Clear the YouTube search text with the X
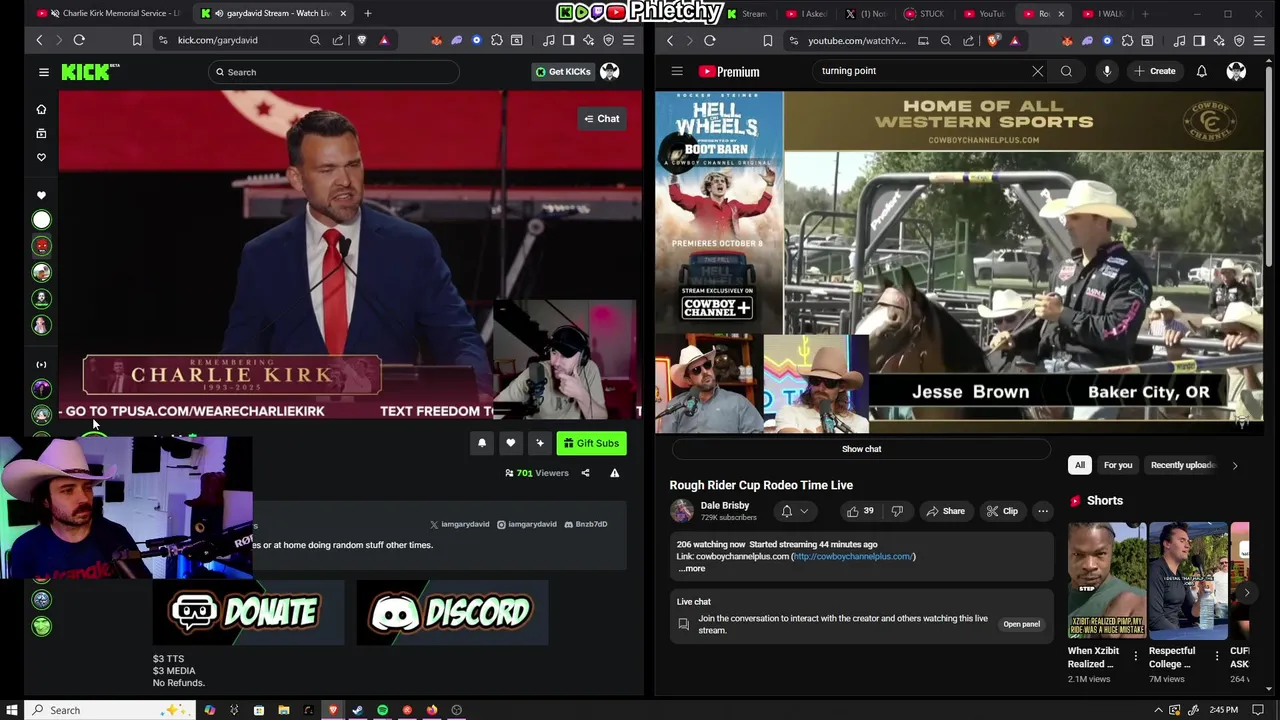Image resolution: width=1280 pixels, height=720 pixels. tap(1037, 71)
